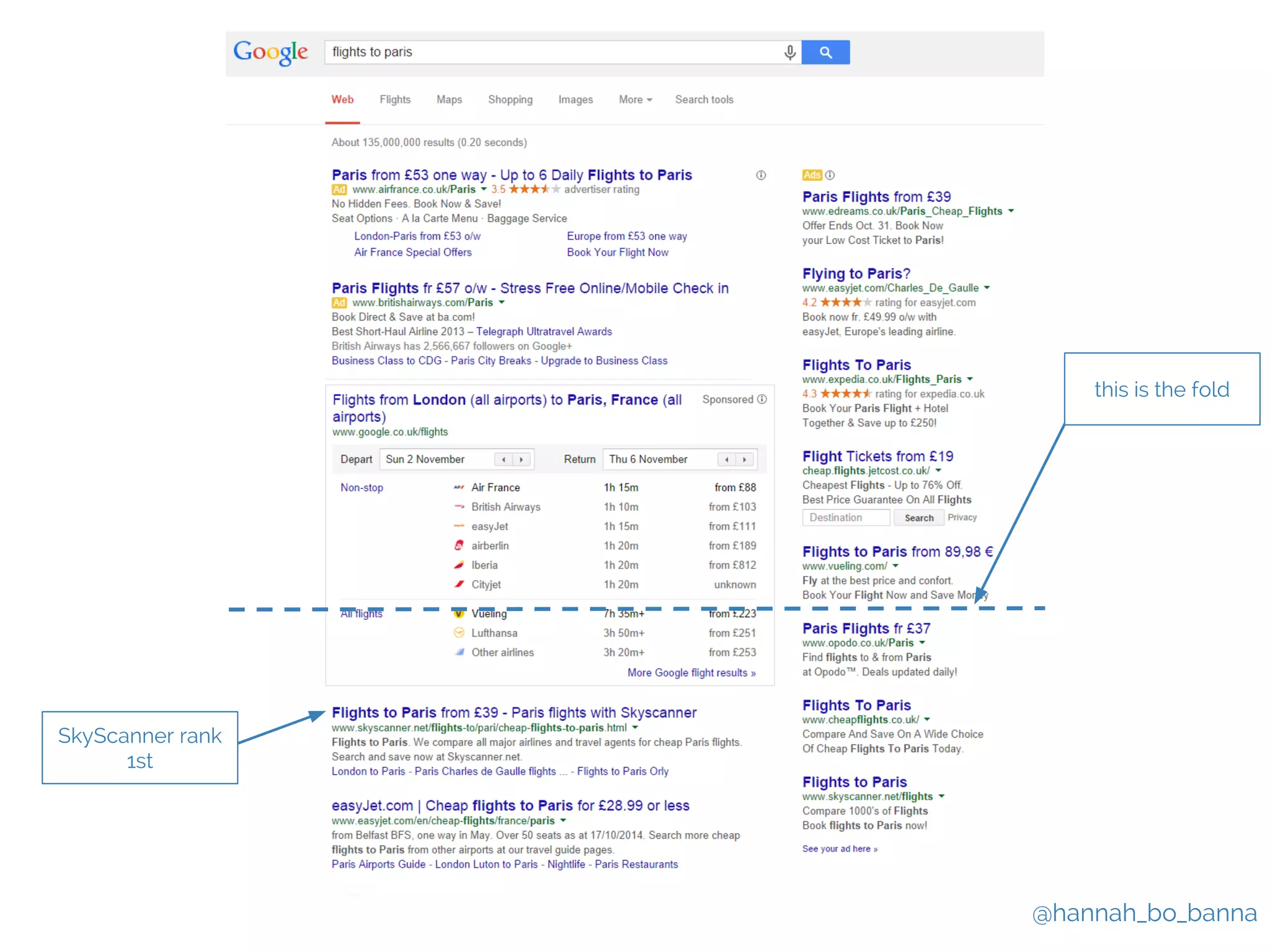Click previous day arrow for Return date
The width and height of the screenshot is (1270, 952).
pos(727,459)
